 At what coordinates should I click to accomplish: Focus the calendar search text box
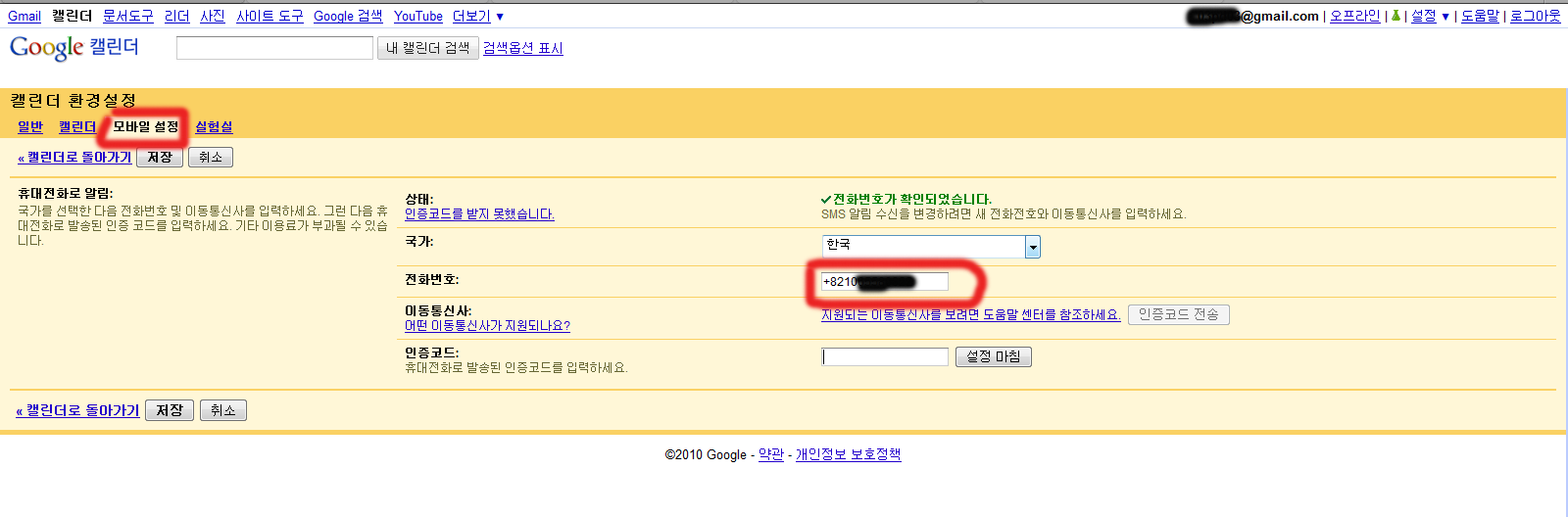click(274, 48)
